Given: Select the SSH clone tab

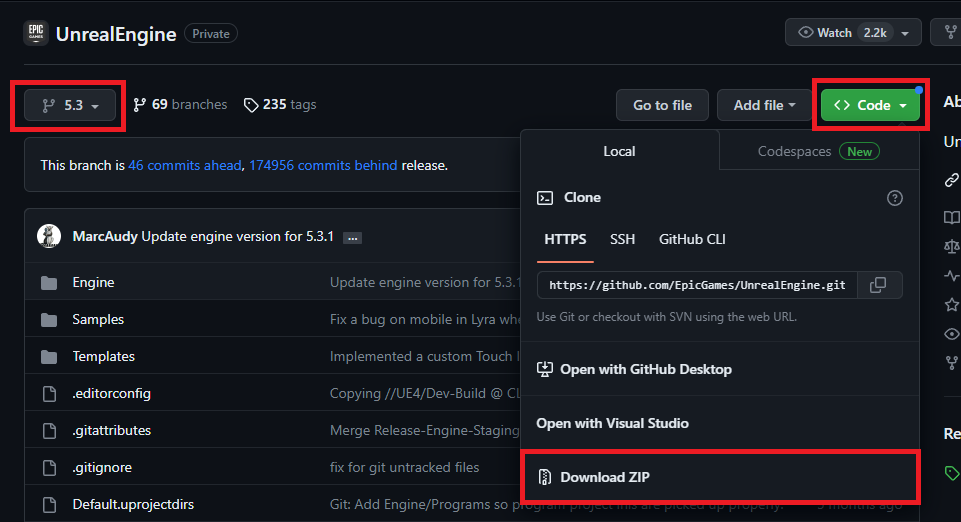Looking at the screenshot, I should 623,240.
